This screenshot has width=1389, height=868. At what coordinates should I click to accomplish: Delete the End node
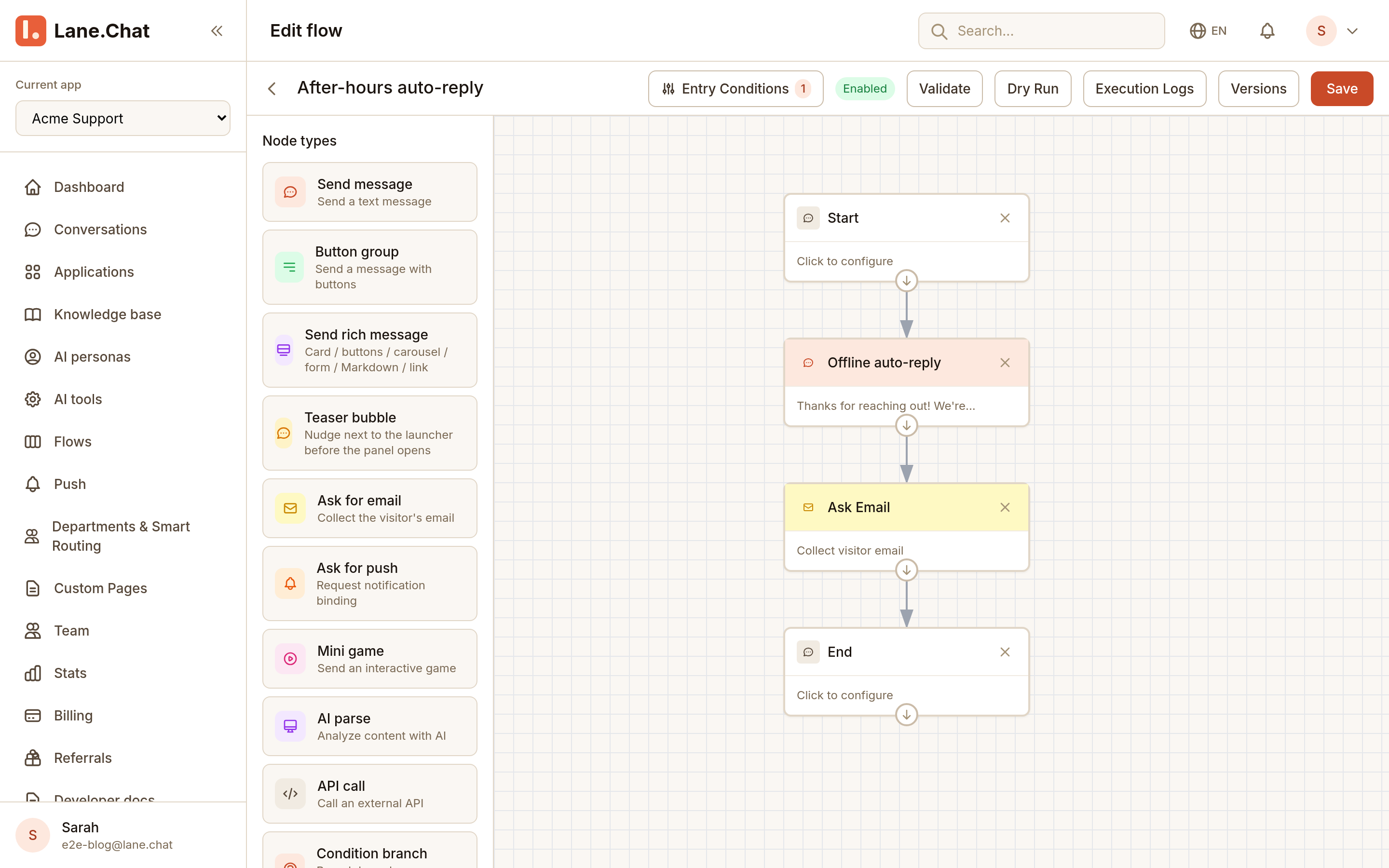point(1005,652)
